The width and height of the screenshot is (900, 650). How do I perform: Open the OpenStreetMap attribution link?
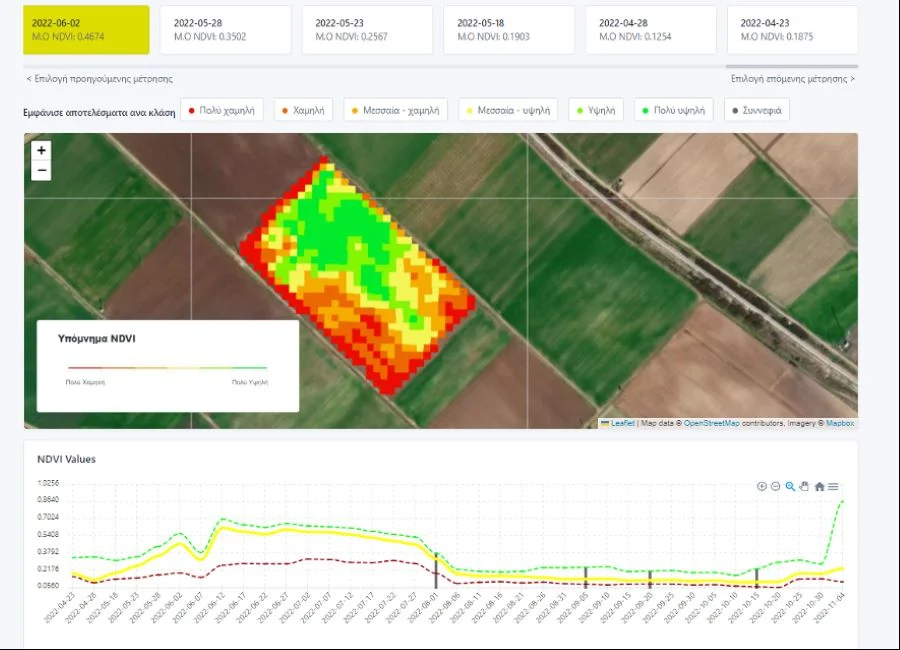pyautogui.click(x=711, y=423)
